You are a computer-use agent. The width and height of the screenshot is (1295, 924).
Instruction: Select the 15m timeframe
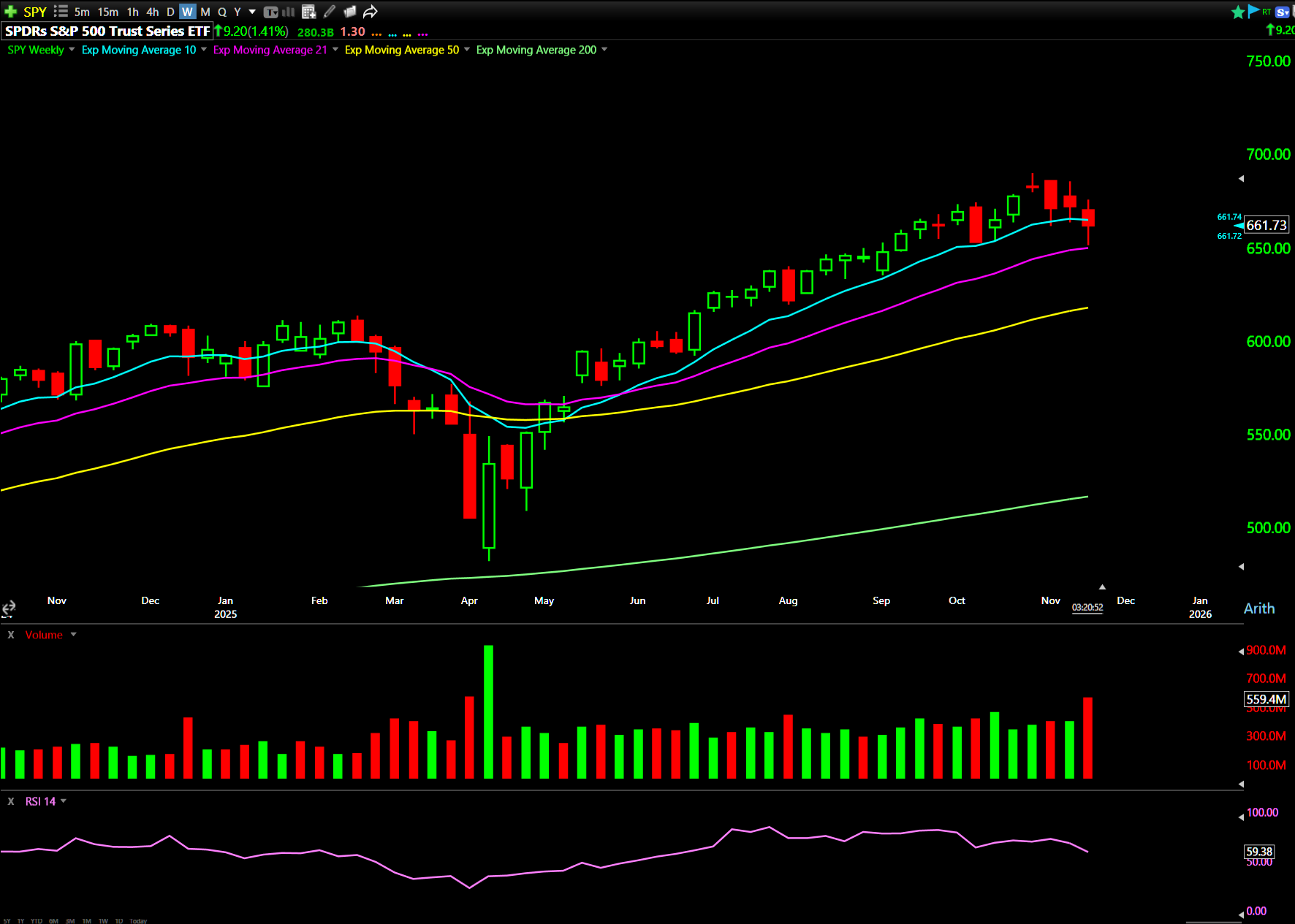107,12
